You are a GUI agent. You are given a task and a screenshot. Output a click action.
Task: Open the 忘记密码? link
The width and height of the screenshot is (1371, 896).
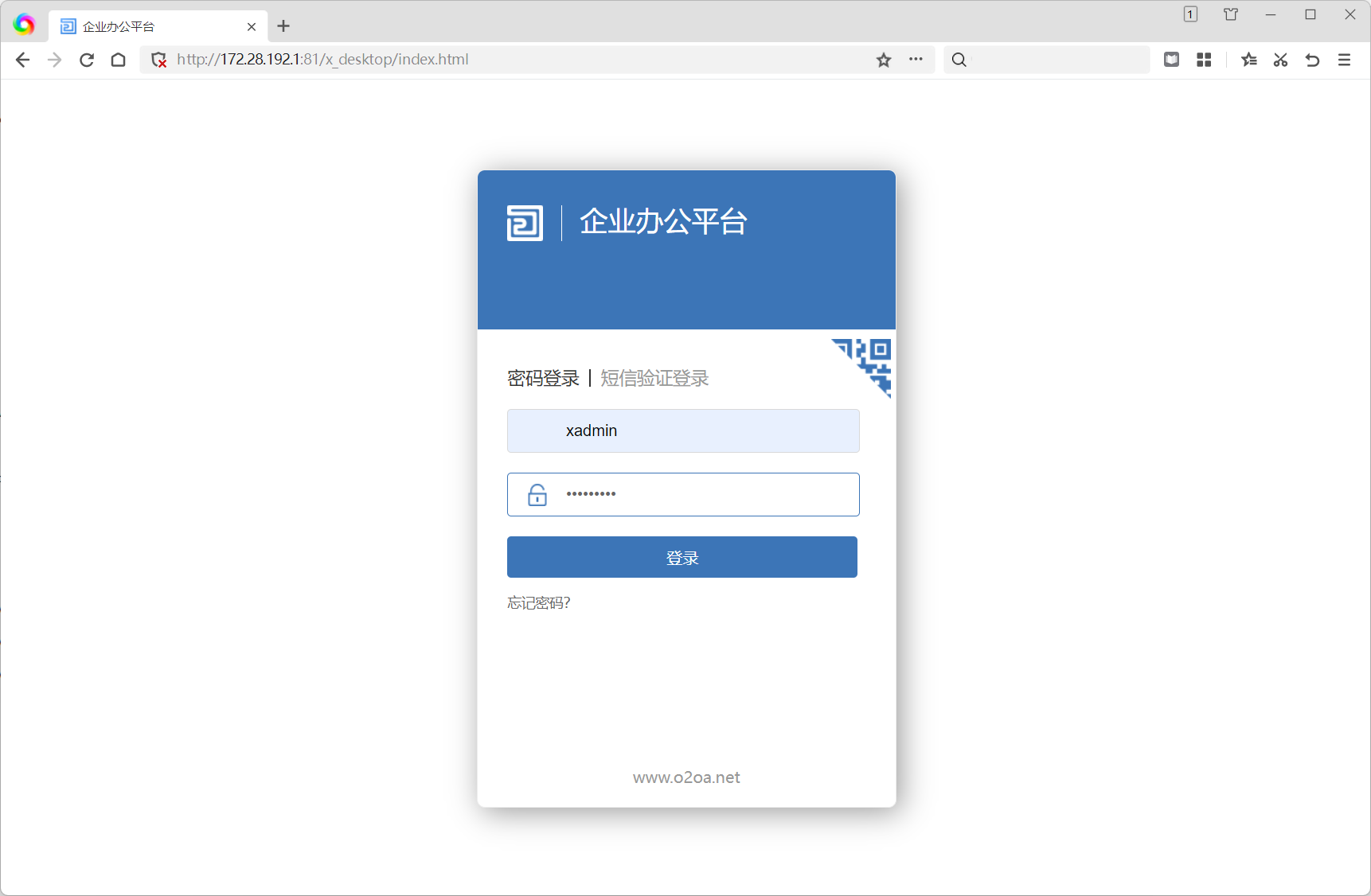[x=539, y=603]
